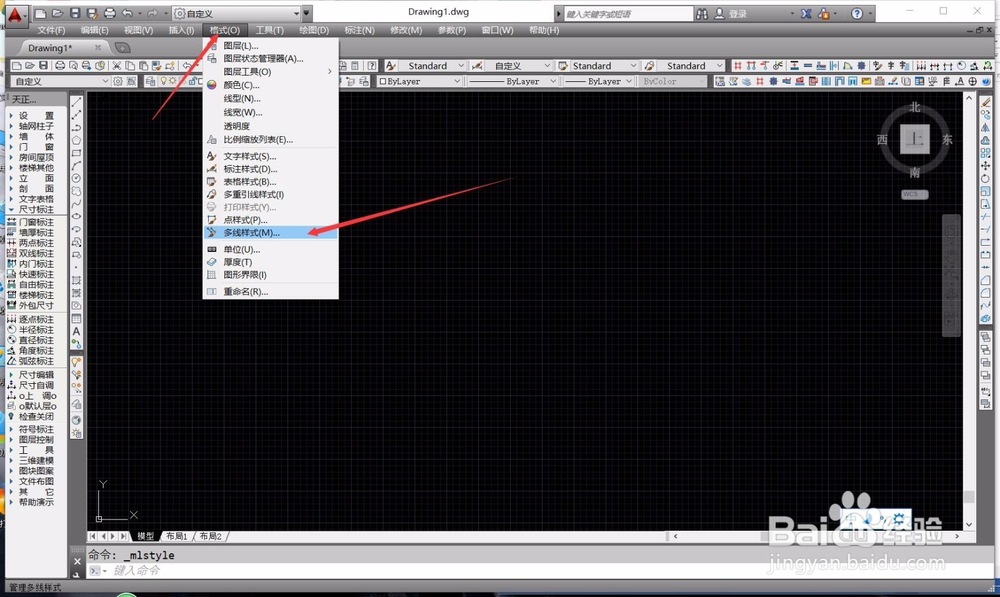Screen dimensions: 1000x597
Task: Click the Undo arrow in quick access toolbar
Action: point(127,13)
